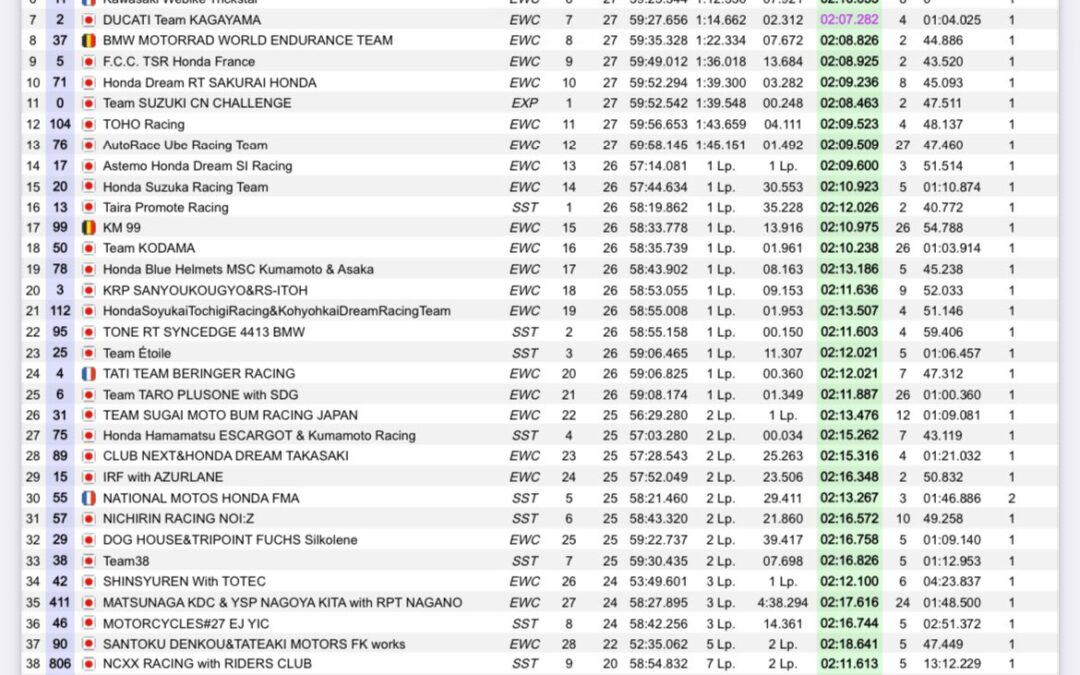Click the Japan flag beside Honda Dream RT SAKURAI HONDA
1080x675 pixels.
click(88, 83)
